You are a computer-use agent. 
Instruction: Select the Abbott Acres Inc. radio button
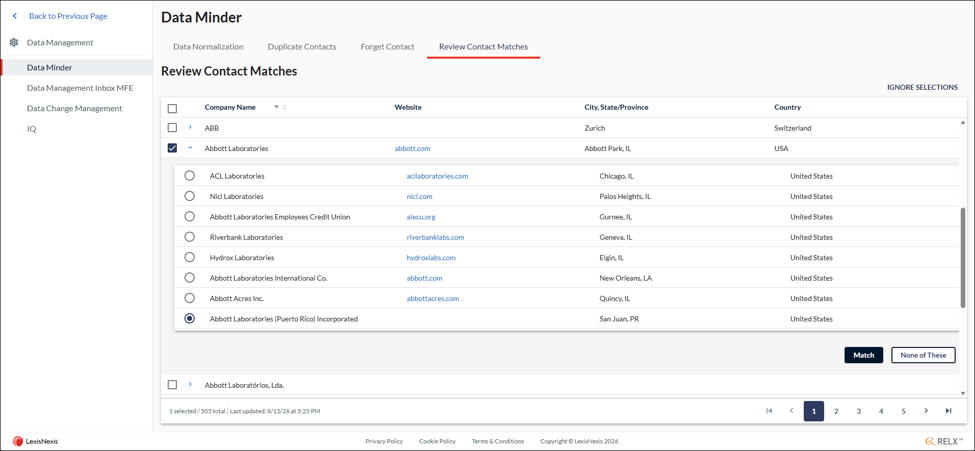190,298
